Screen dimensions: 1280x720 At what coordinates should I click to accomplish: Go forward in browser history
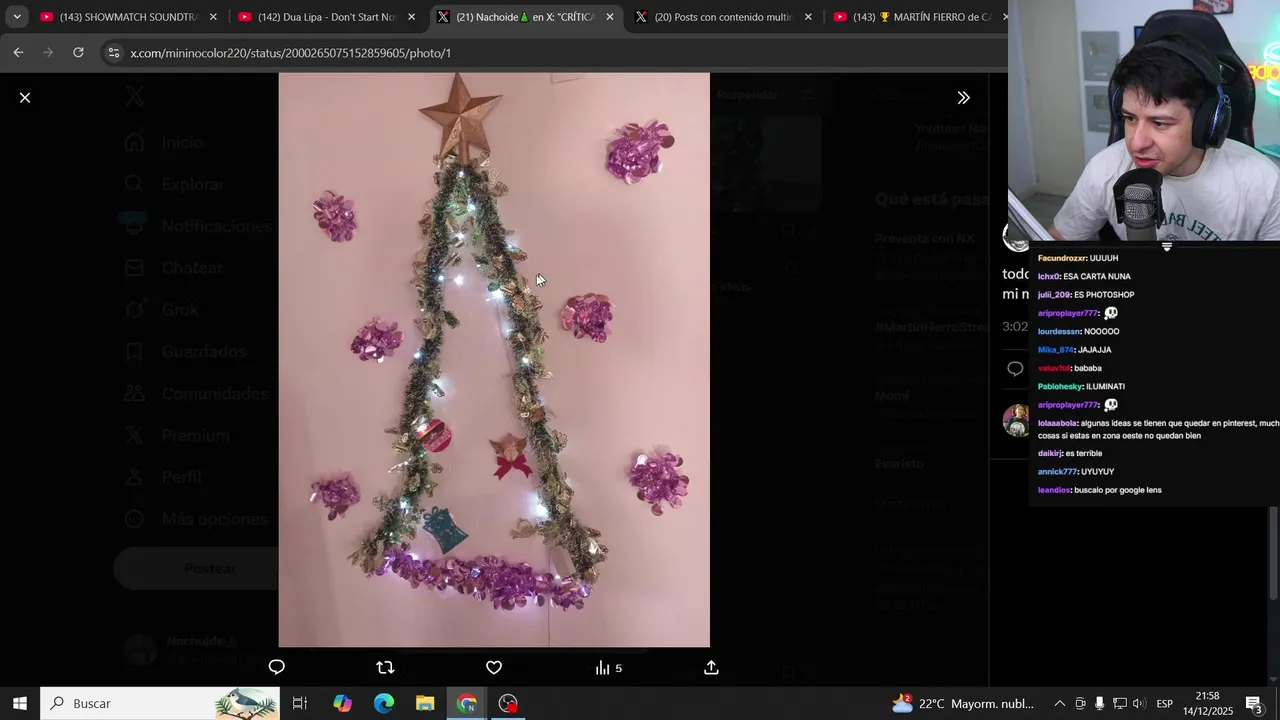click(x=48, y=53)
